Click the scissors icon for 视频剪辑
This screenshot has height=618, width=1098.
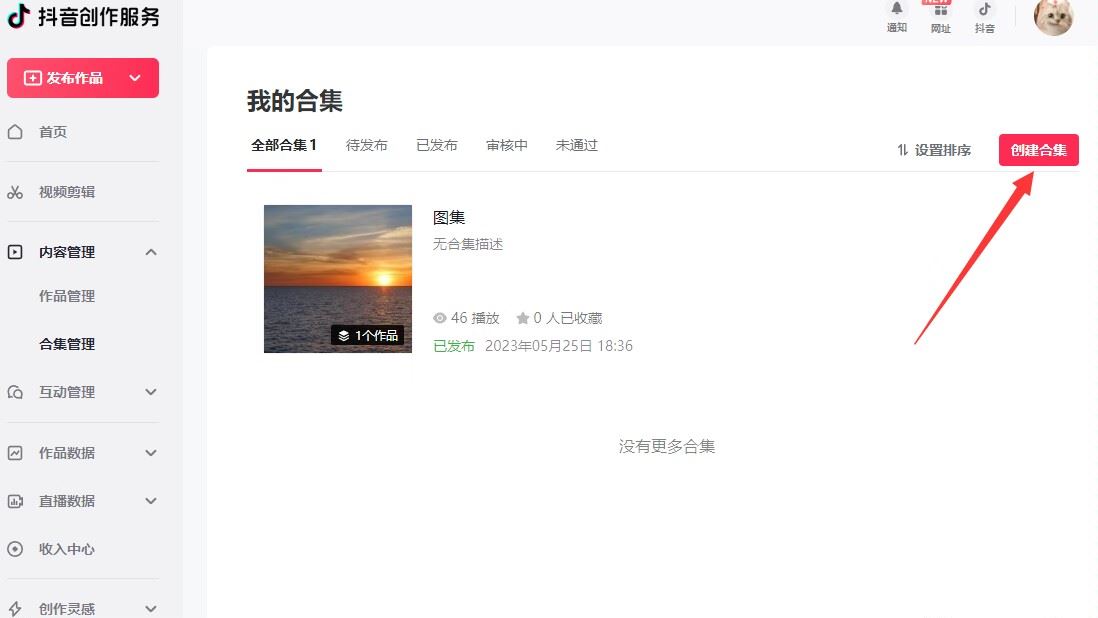click(15, 192)
